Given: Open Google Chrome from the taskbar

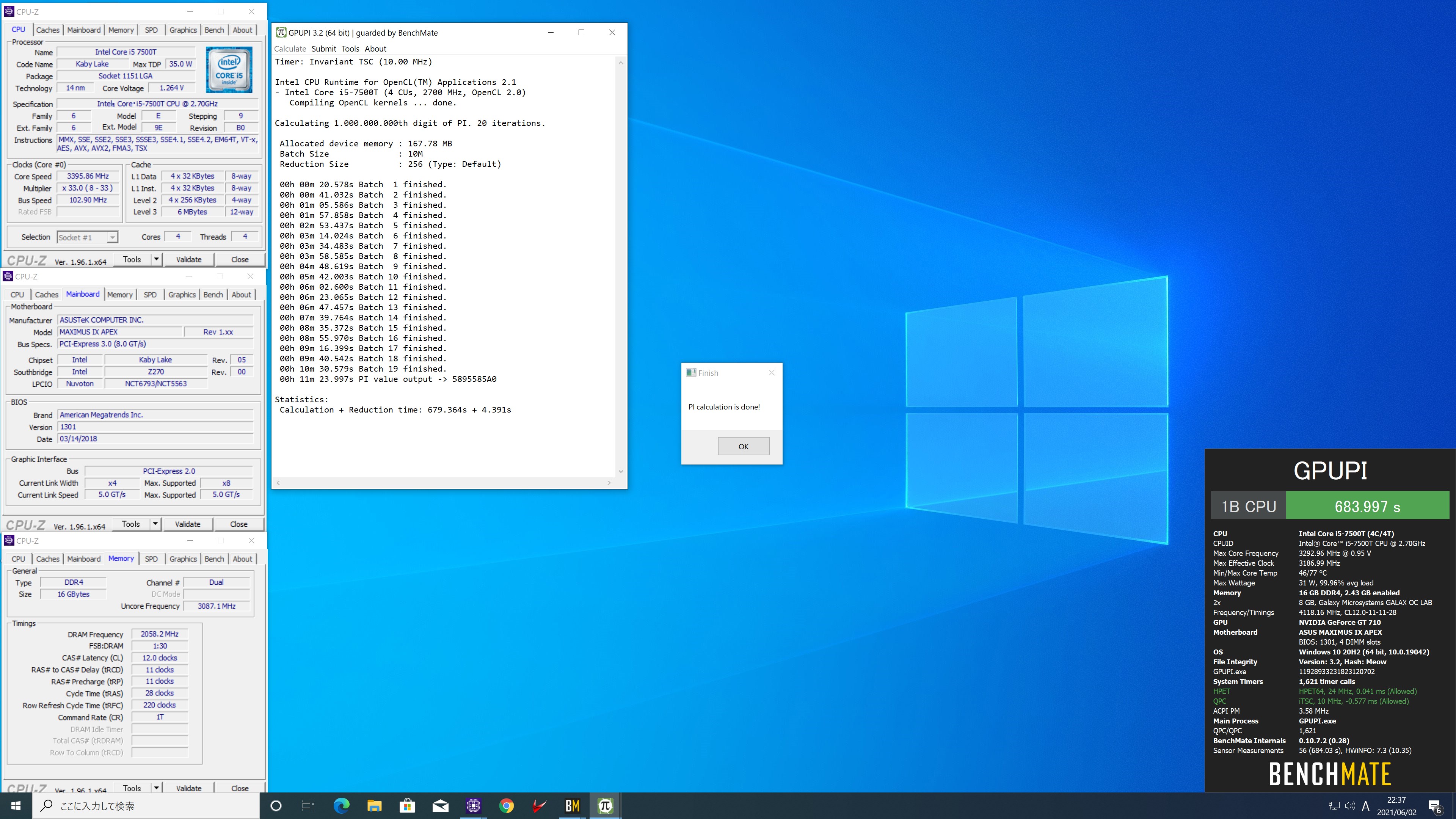Looking at the screenshot, I should click(x=507, y=805).
